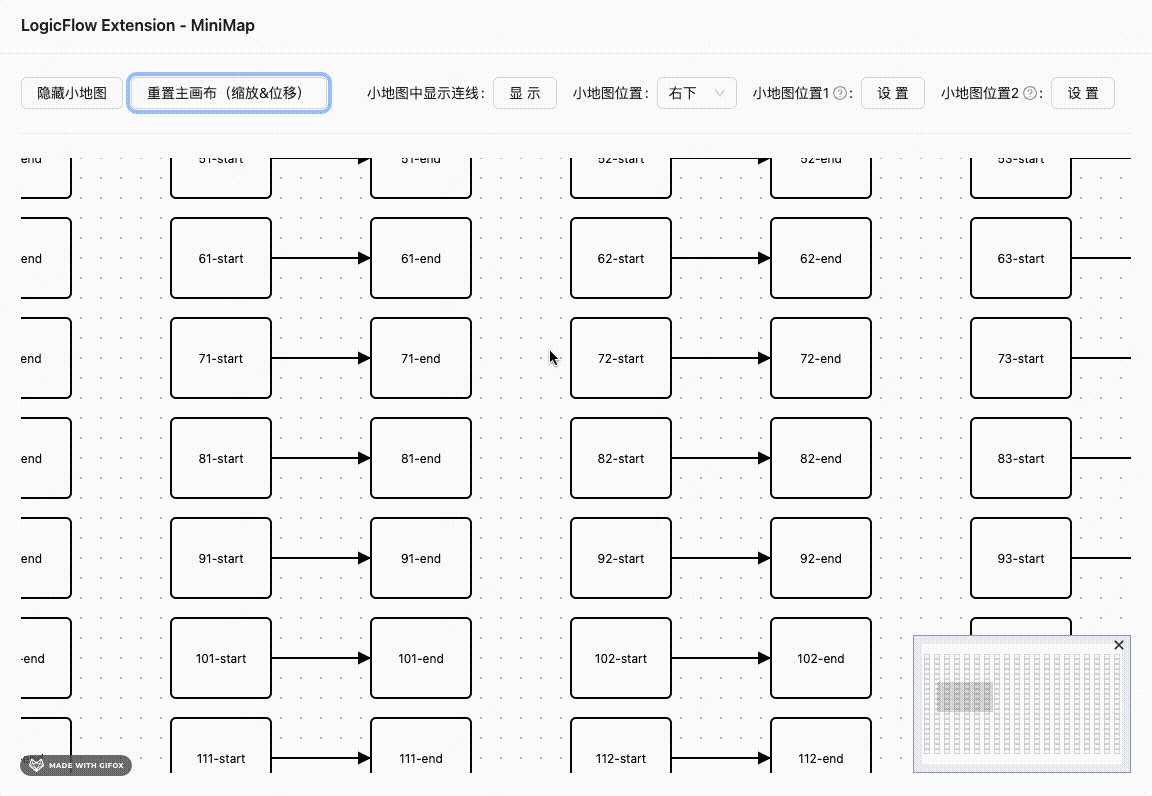This screenshot has width=1152, height=796.
Task: Select the 73-start node
Action: click(x=1020, y=358)
